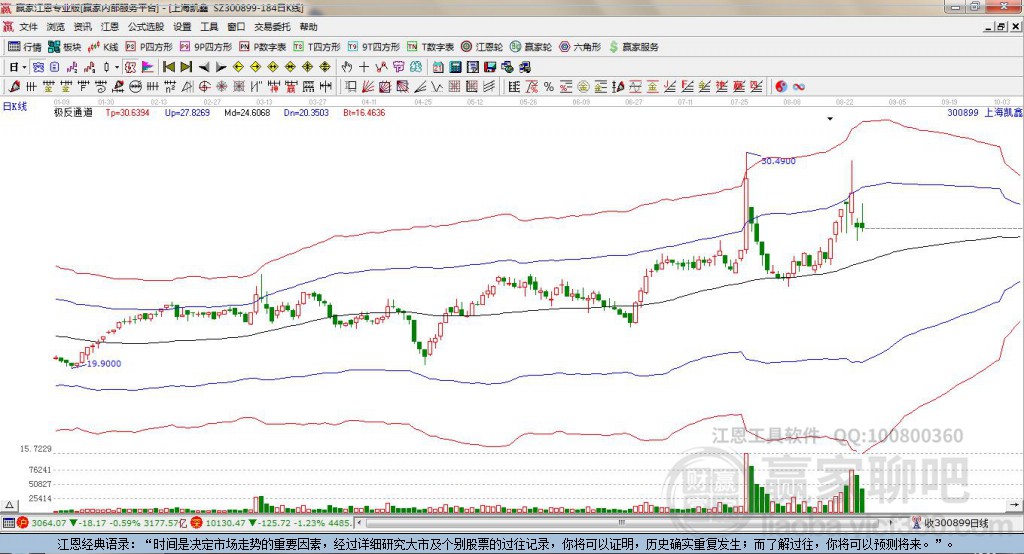Image resolution: width=1024 pixels, height=554 pixels.
Task: Click the 极反通道 indicator name
Action: tap(73, 112)
